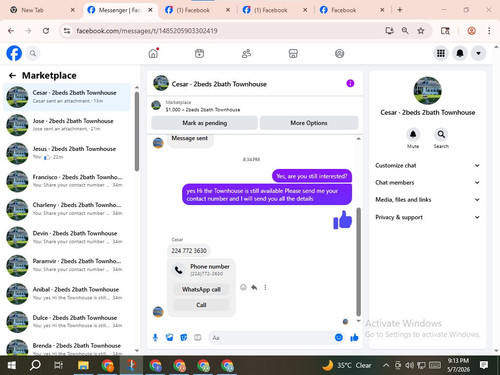
Task: Open Chrome three-dot menu
Action: click(489, 31)
